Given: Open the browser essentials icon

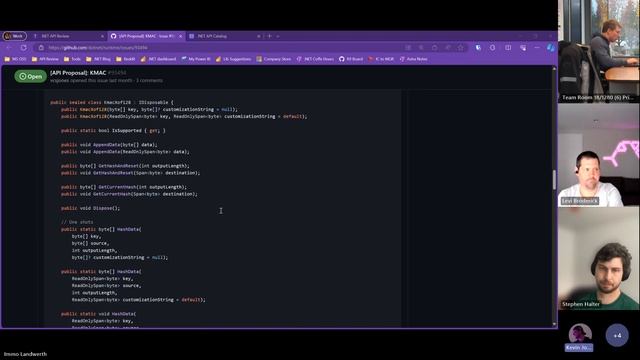Looking at the screenshot, I should click(x=523, y=48).
